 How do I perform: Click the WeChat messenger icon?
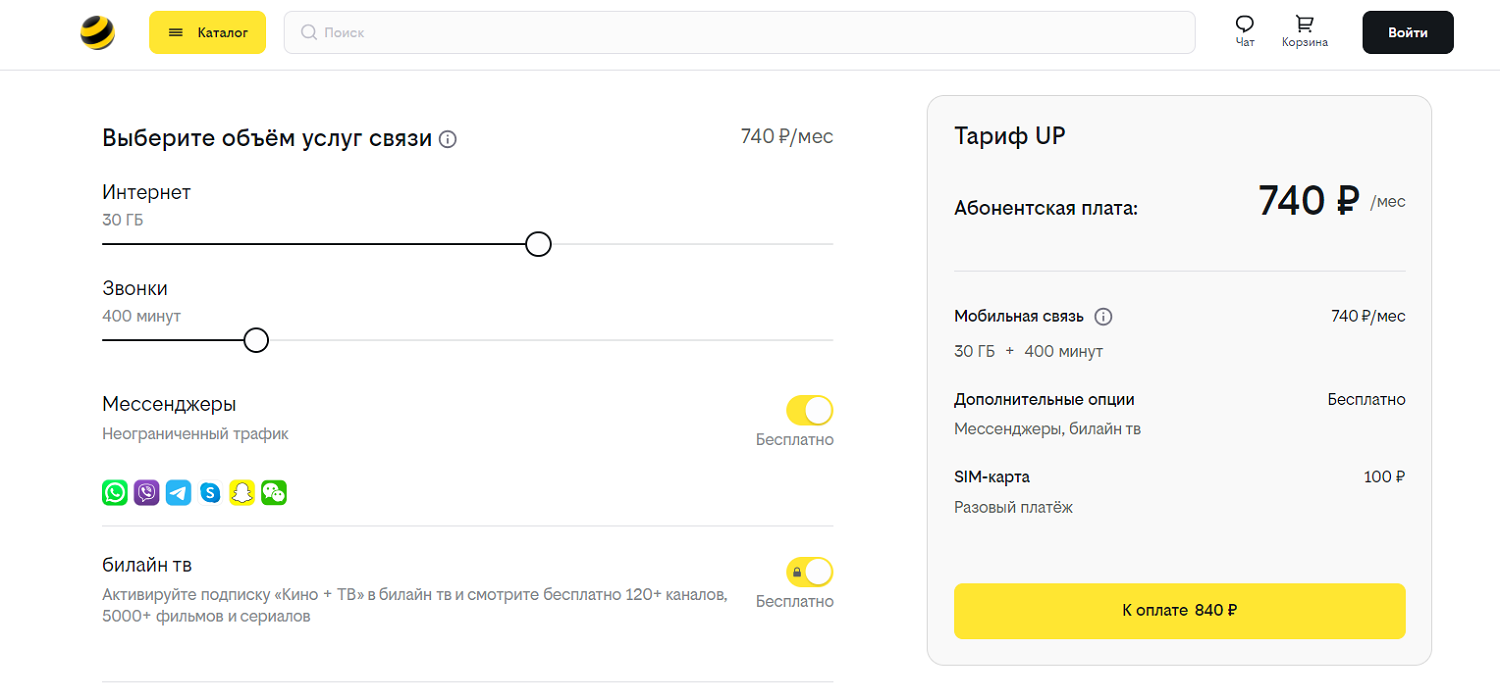coord(274,492)
